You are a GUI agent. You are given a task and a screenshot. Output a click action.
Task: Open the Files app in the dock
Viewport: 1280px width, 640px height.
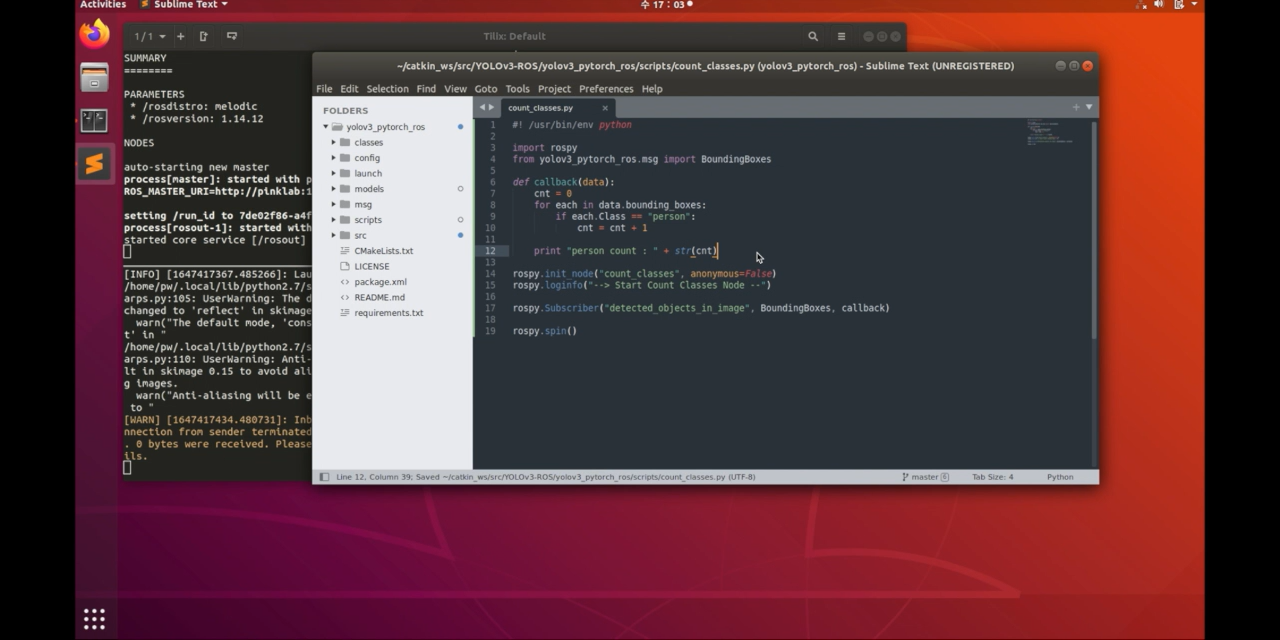click(x=94, y=77)
